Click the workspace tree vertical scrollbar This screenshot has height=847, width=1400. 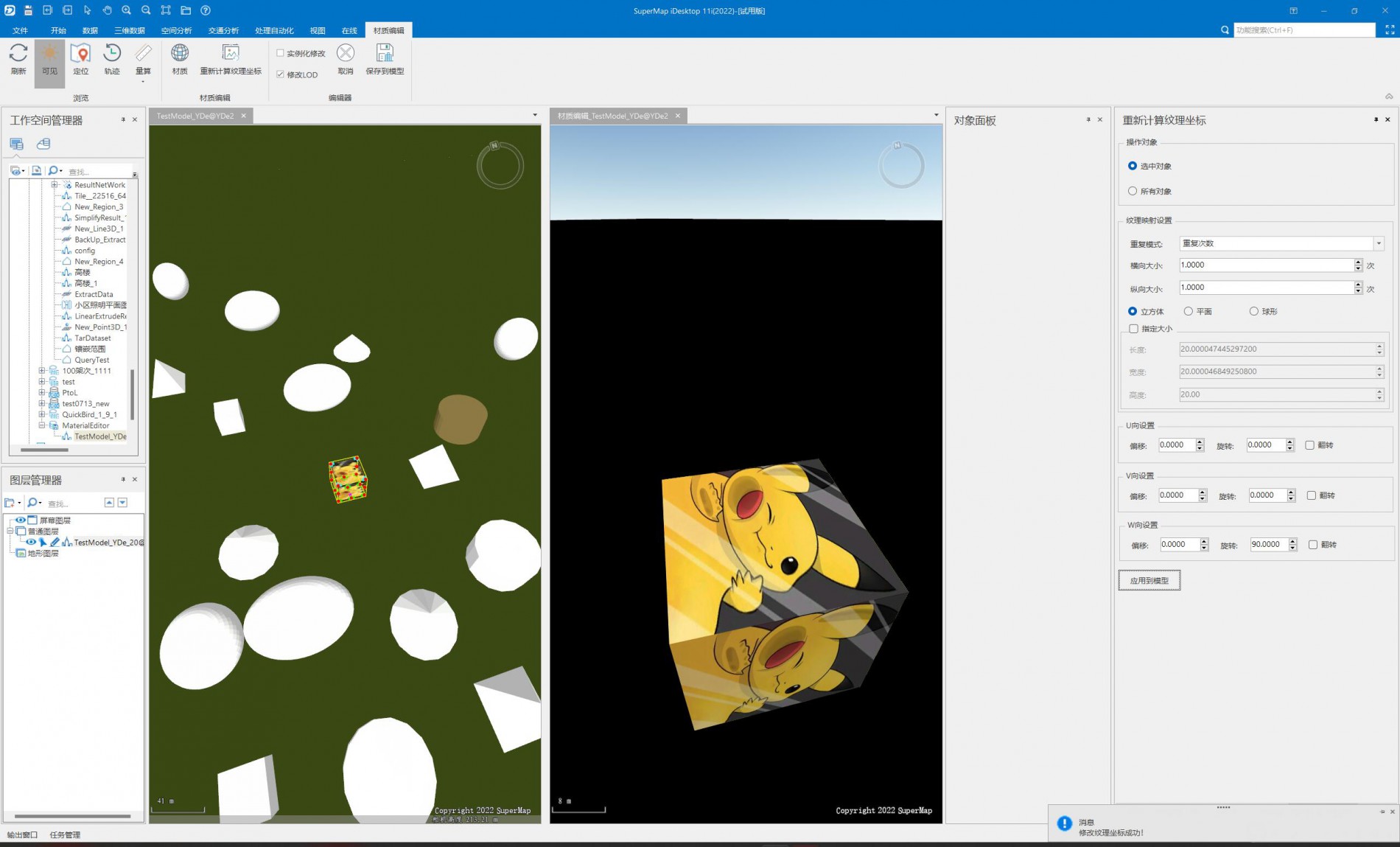[133, 394]
